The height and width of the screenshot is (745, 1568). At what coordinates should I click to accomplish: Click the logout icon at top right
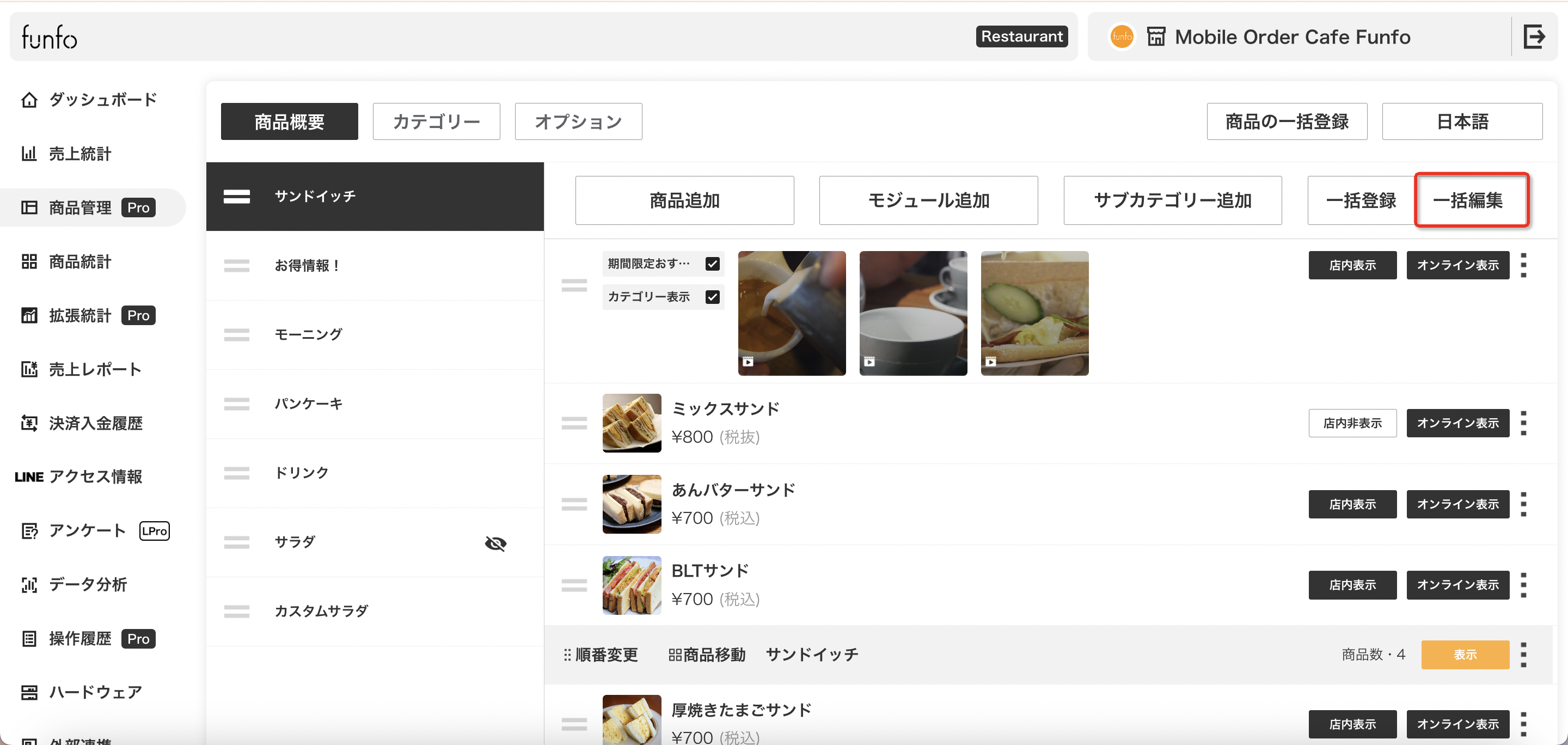[x=1535, y=36]
